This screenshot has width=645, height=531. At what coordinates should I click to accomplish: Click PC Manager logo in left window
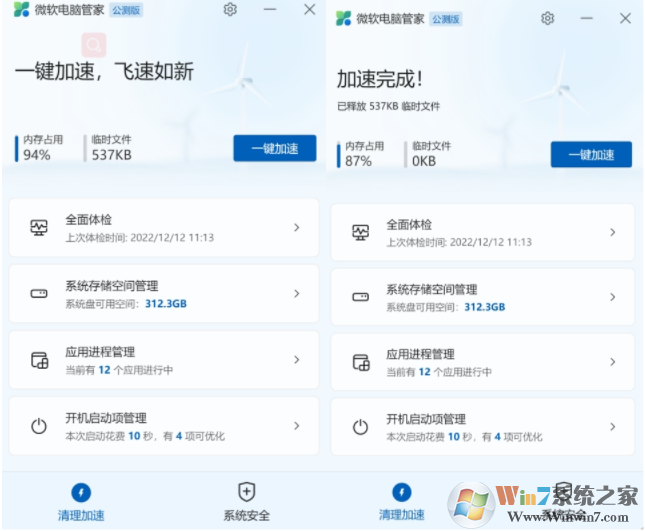21,9
